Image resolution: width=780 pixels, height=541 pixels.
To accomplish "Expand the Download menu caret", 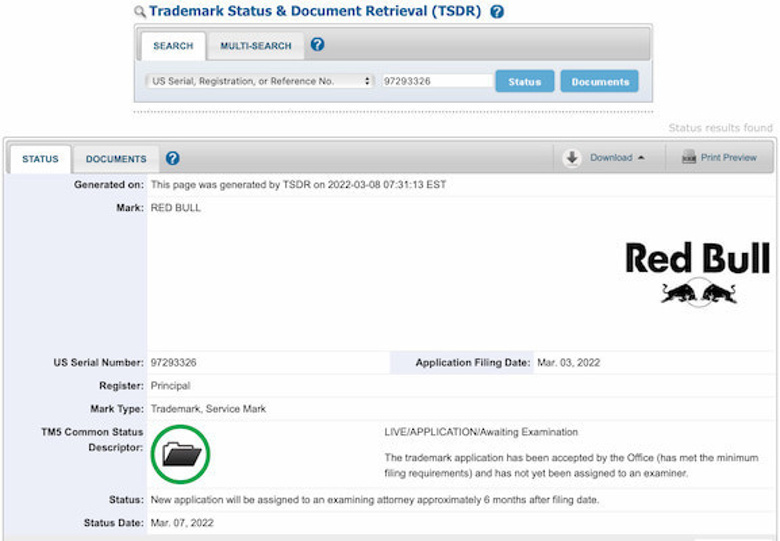I will pyautogui.click(x=641, y=158).
